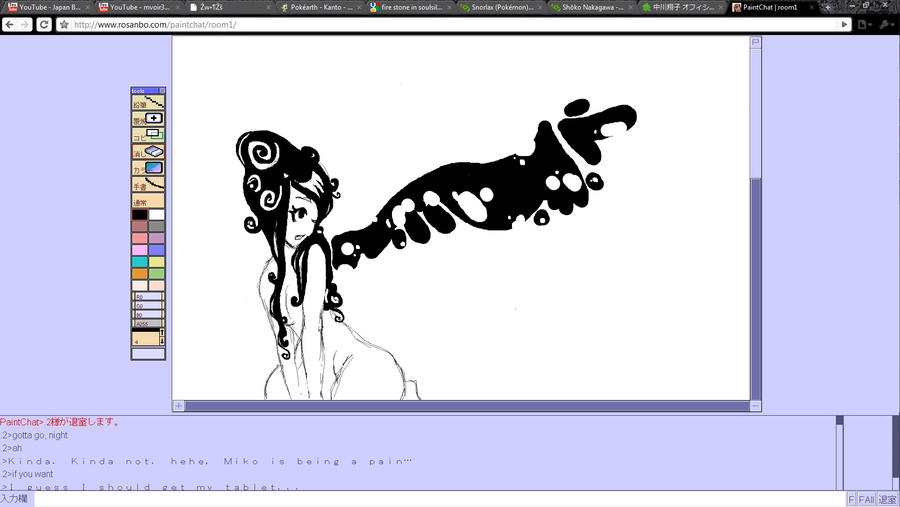Screen dimensions: 900x507
Task: Switch to Shōko Nakagawa tab
Action: (x=591, y=7)
